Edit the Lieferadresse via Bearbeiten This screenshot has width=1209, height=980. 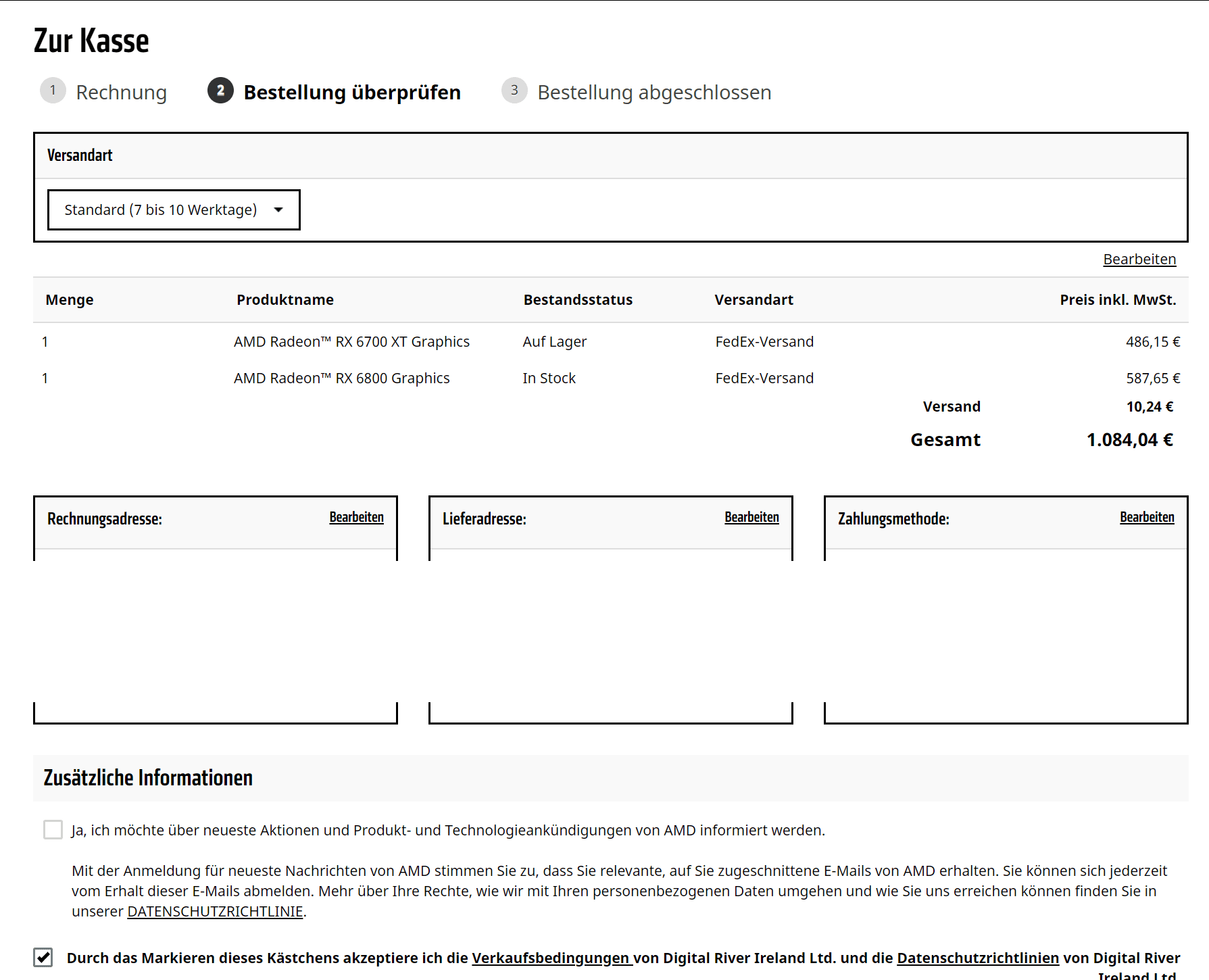(x=751, y=517)
